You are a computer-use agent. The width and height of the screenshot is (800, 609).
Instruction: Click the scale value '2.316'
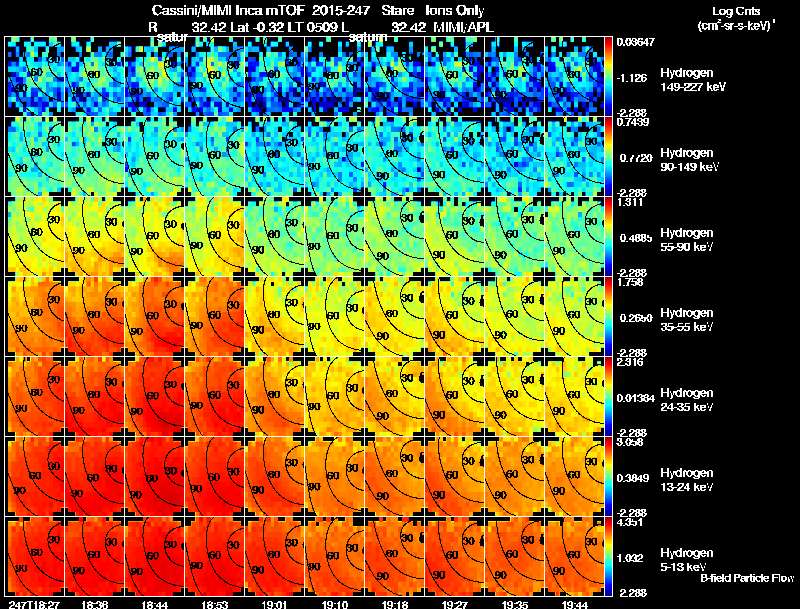(x=629, y=362)
